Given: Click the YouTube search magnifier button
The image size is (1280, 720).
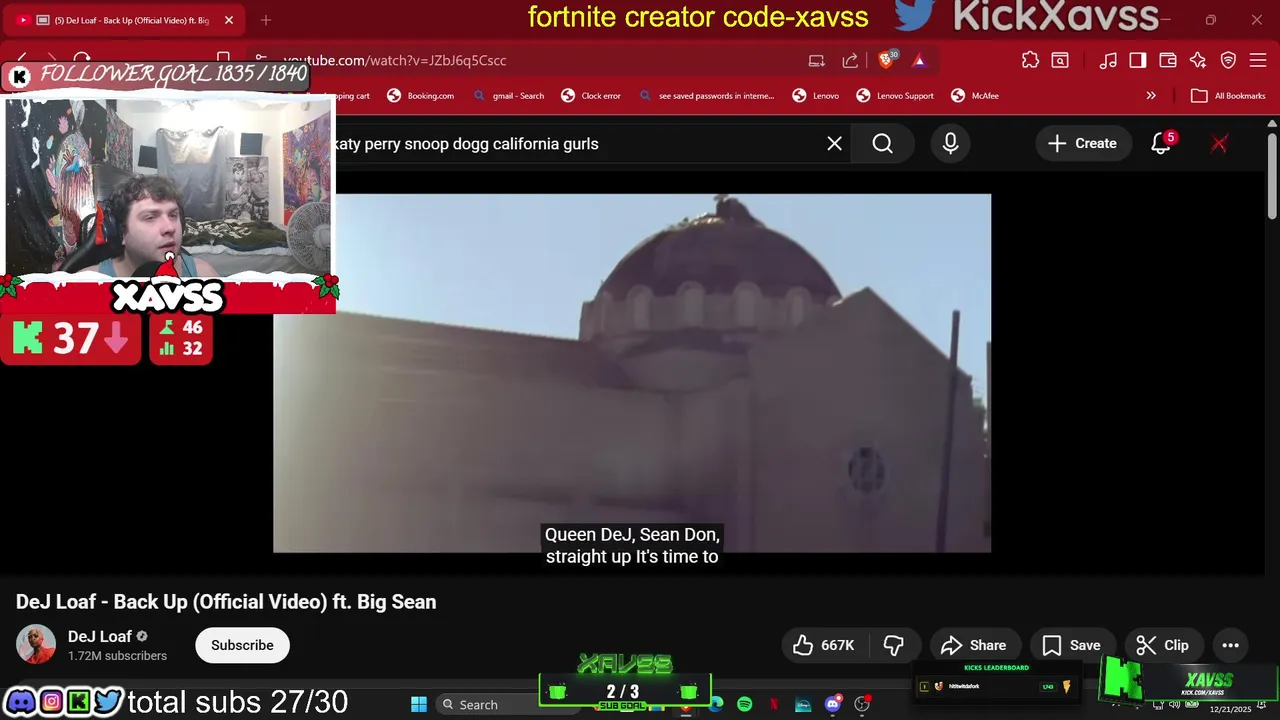Looking at the screenshot, I should pos(882,144).
